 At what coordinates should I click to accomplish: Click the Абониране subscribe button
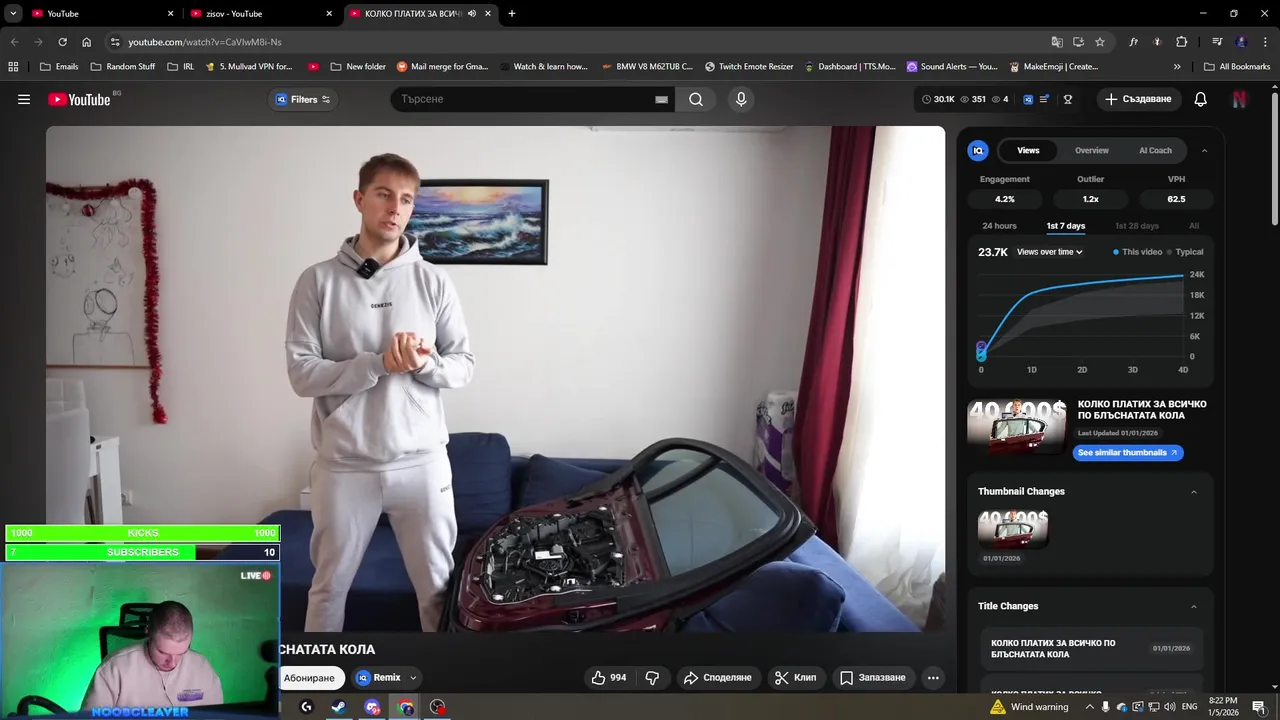tap(310, 678)
